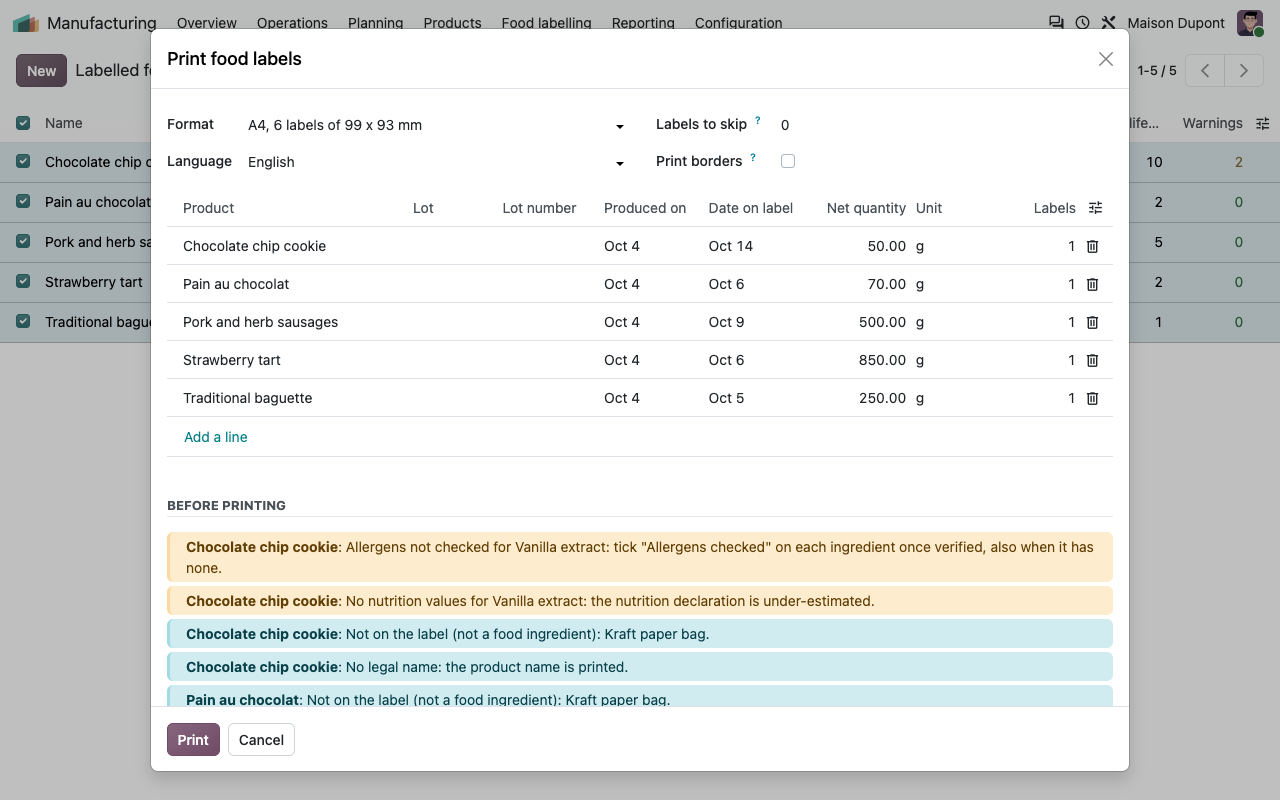Edit the Labels to skip value field
This screenshot has height=800, width=1280.
coord(945,125)
